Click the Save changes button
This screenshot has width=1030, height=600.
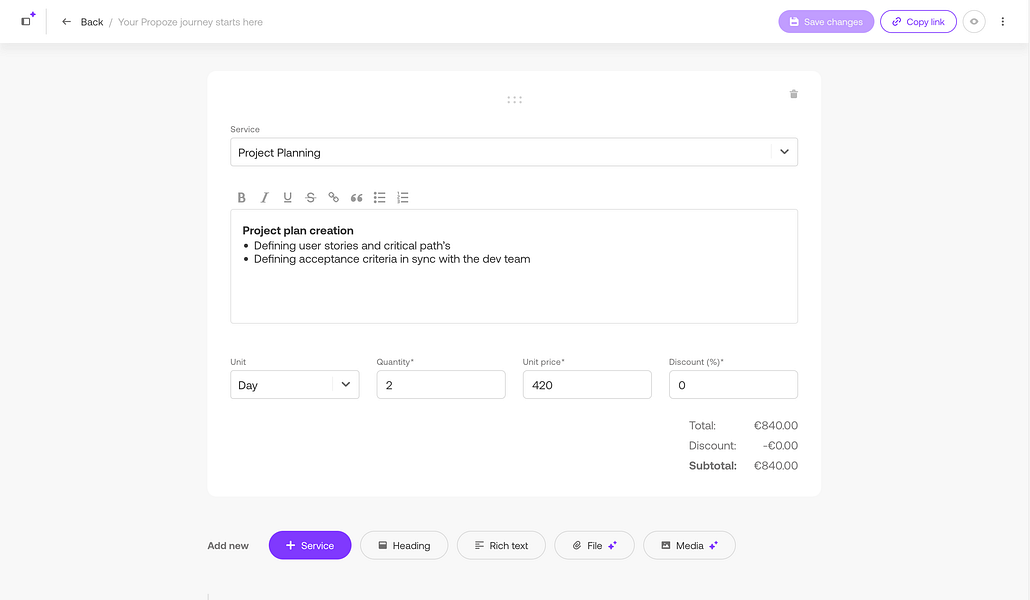tap(826, 22)
